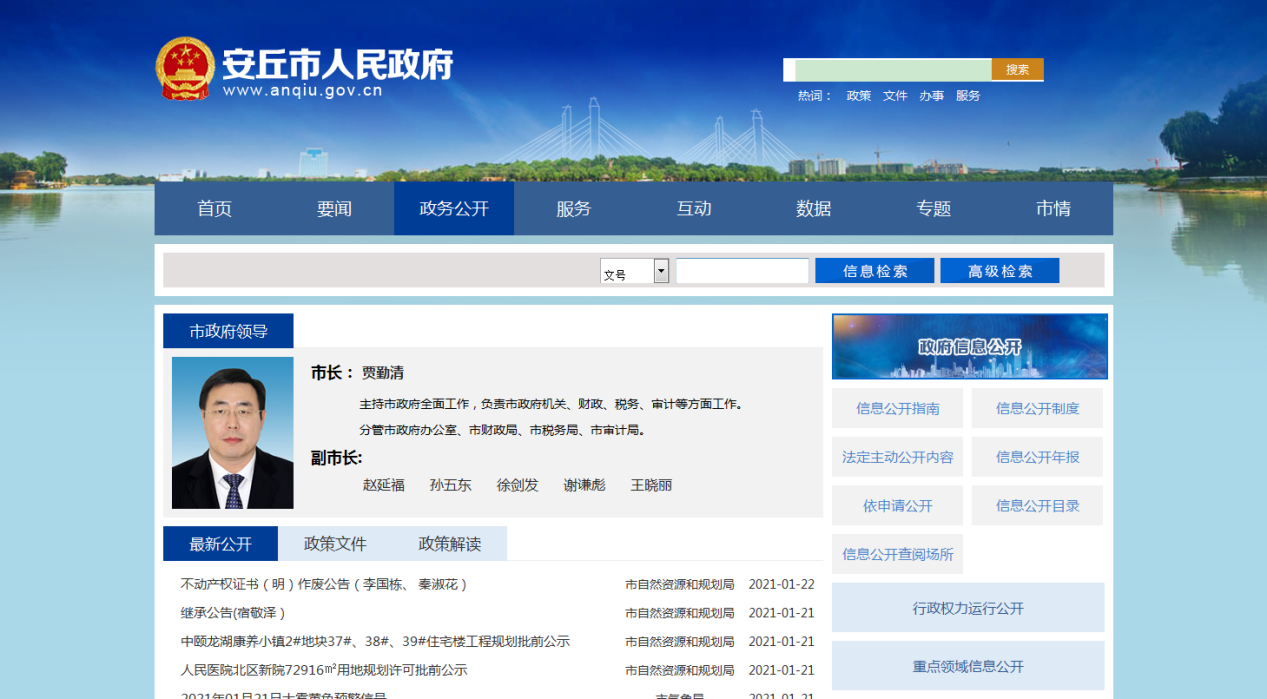Open 要闻 in the navigation bar
The width and height of the screenshot is (1267, 699).
coord(334,209)
